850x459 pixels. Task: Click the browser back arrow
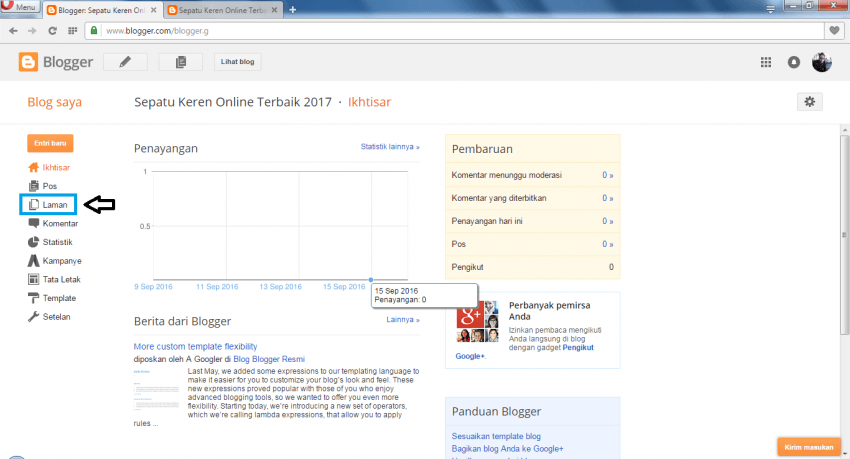click(13, 31)
